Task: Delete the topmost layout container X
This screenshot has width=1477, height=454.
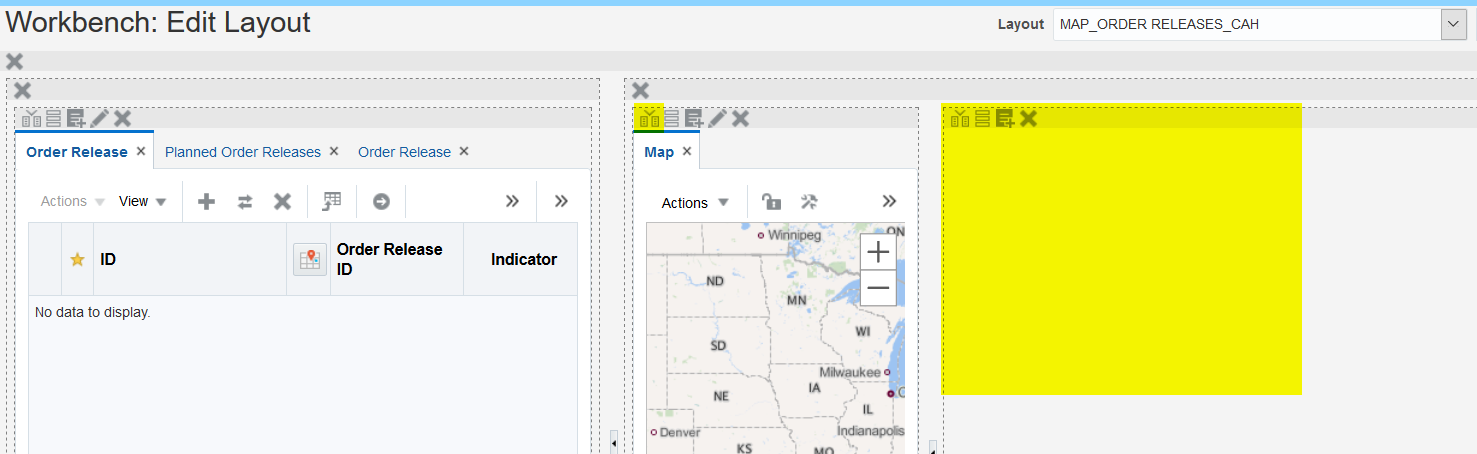Action: [x=14, y=61]
